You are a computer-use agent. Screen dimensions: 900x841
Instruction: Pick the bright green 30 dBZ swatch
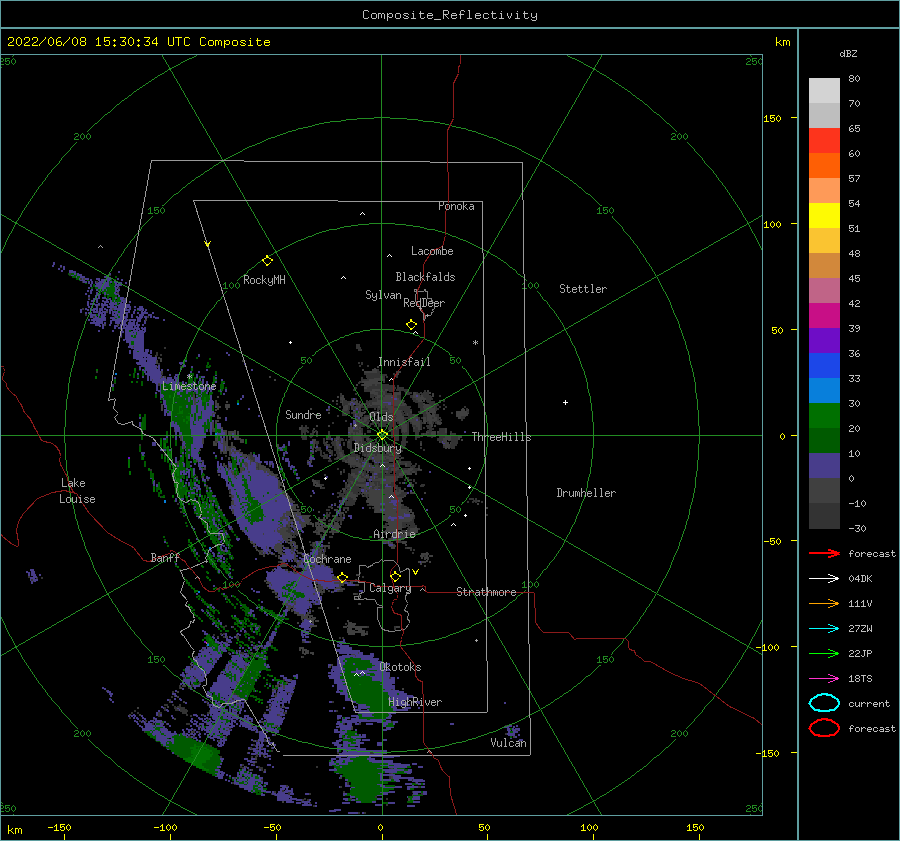point(824,415)
